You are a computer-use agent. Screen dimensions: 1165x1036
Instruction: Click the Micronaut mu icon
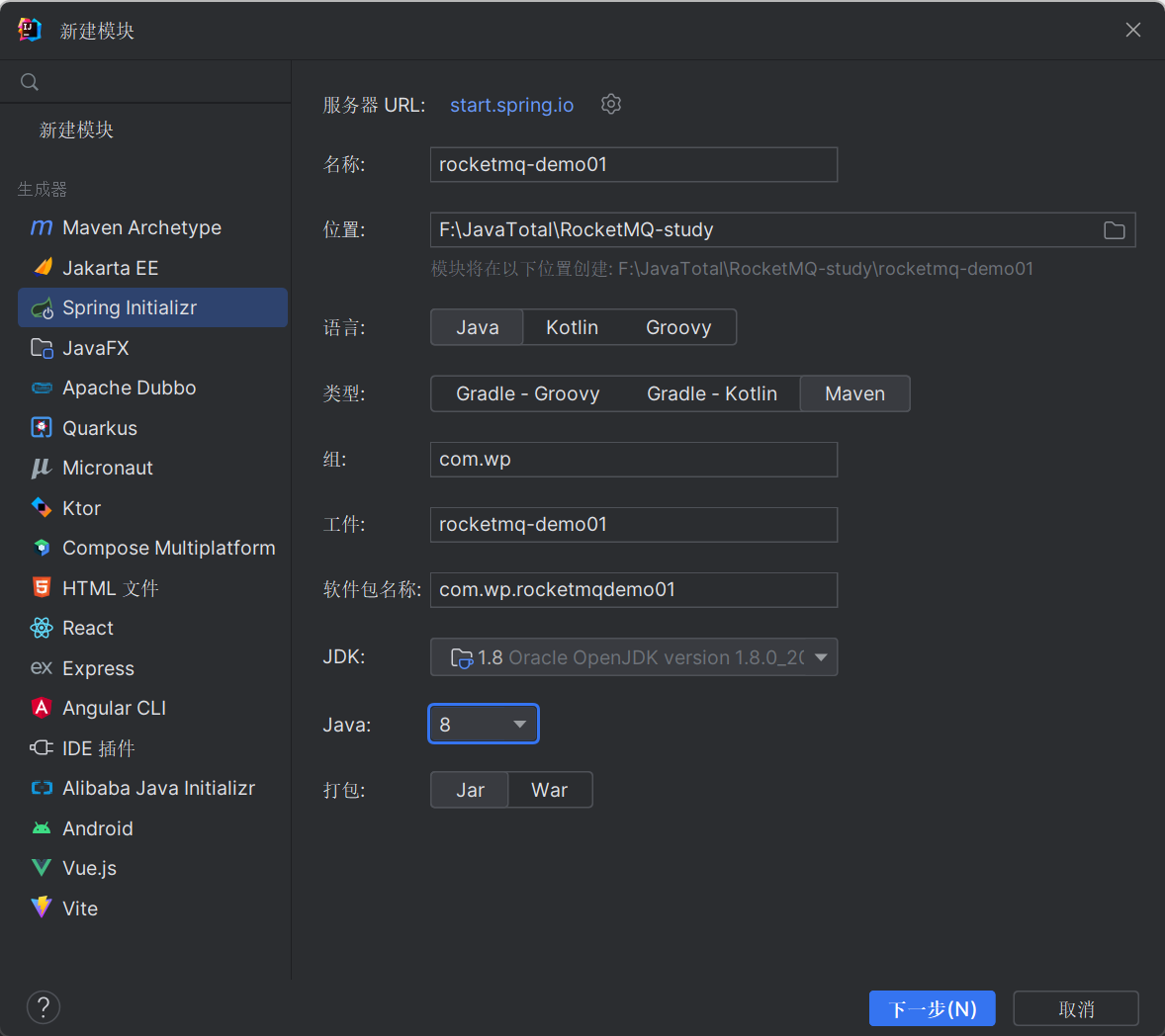point(42,468)
